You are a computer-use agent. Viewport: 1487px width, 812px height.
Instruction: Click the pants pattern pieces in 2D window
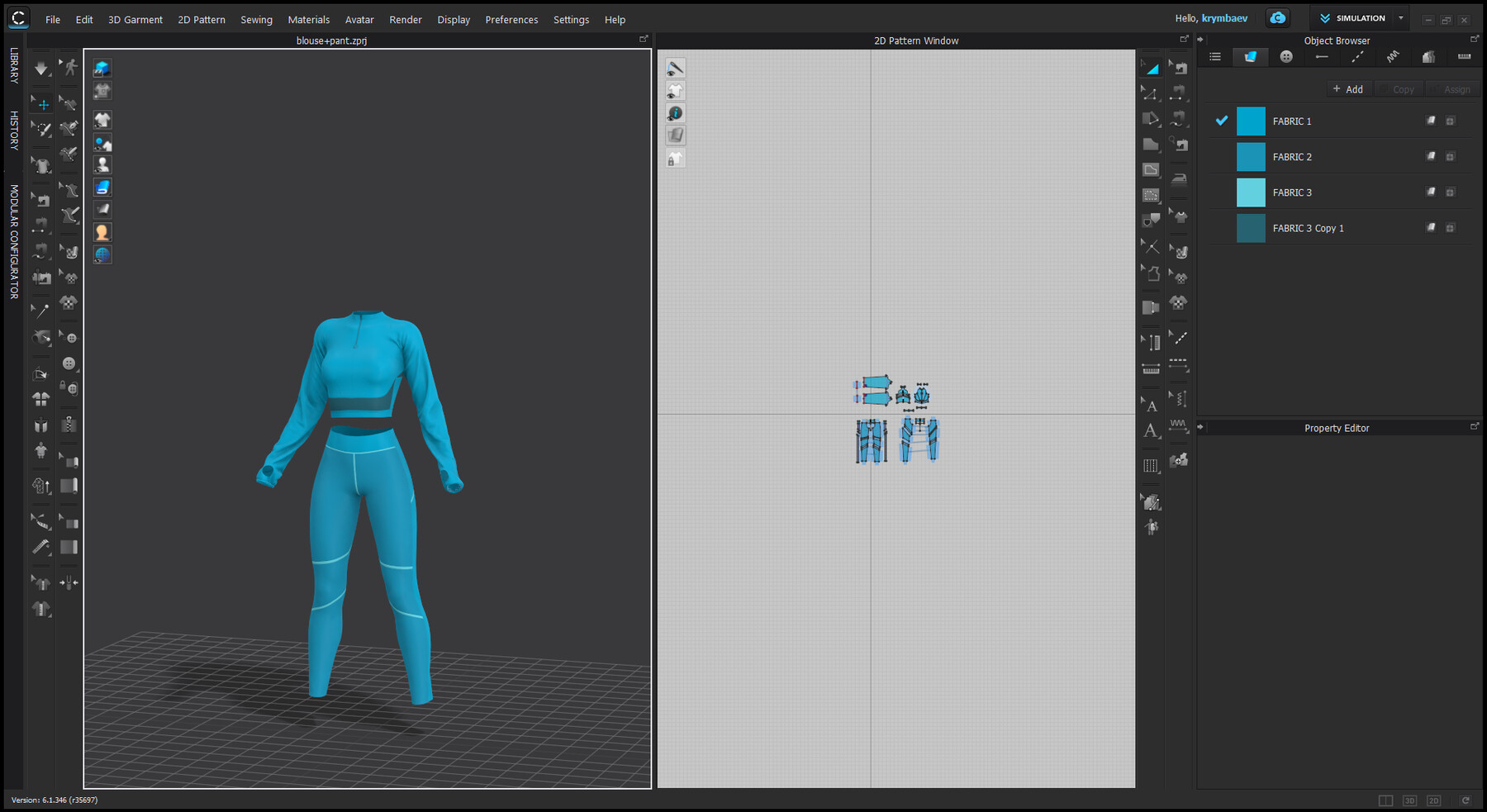click(x=897, y=440)
